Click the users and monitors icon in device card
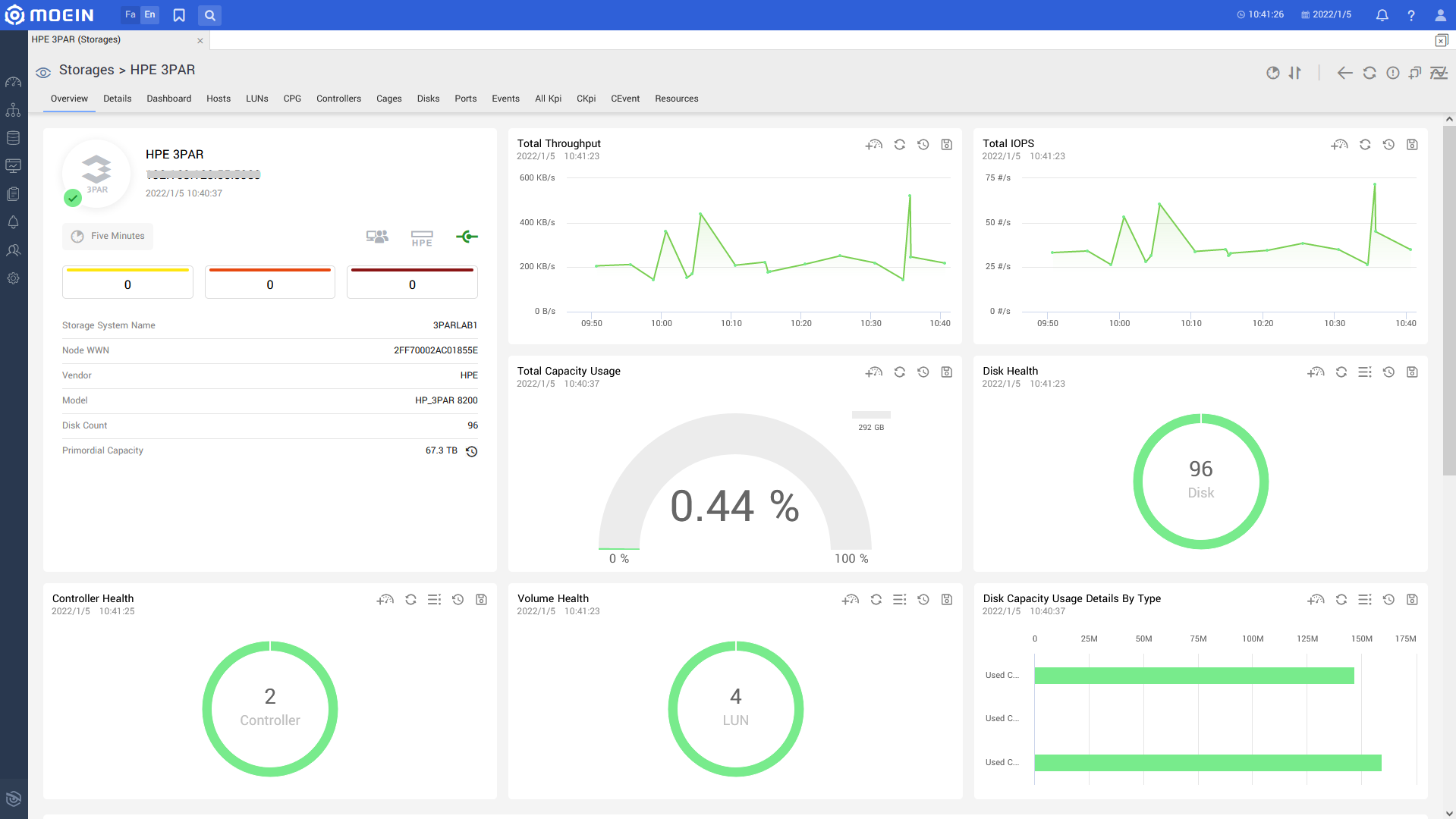 [377, 237]
